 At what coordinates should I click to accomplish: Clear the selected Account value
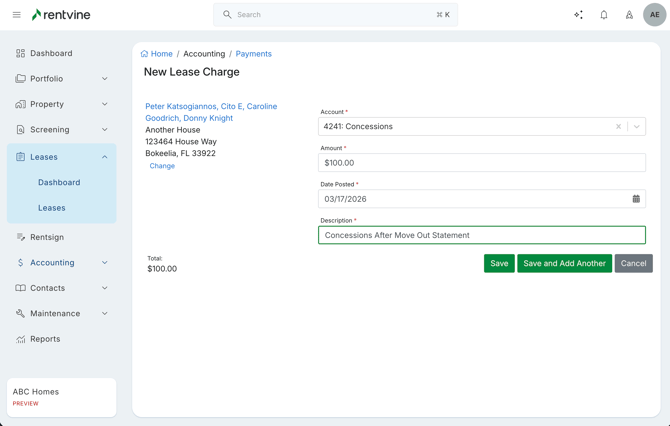618,127
